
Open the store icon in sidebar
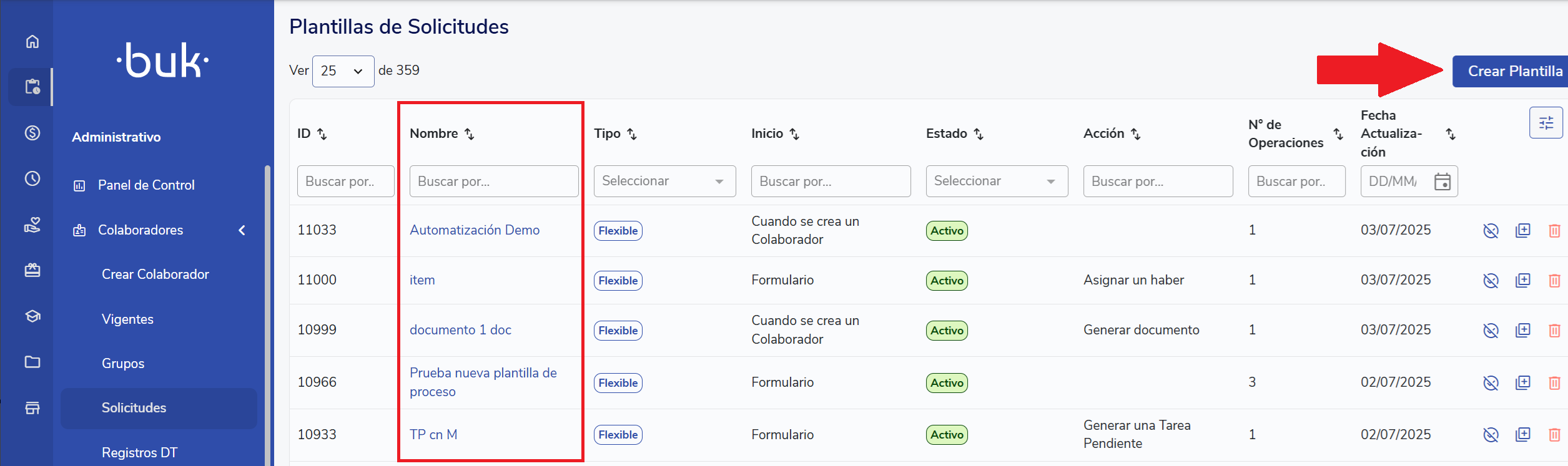pos(32,408)
